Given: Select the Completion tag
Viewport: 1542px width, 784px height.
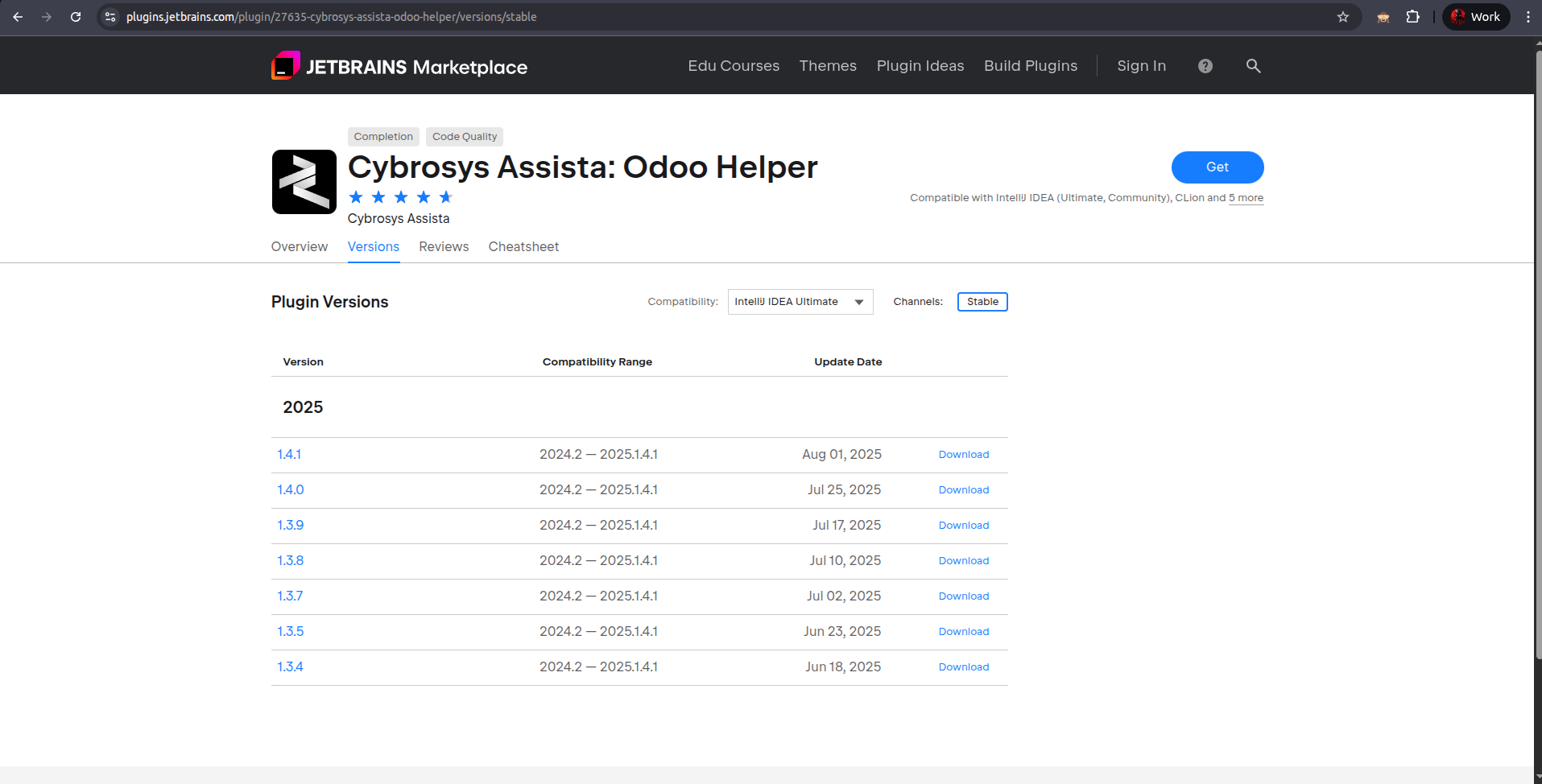Looking at the screenshot, I should 383,137.
